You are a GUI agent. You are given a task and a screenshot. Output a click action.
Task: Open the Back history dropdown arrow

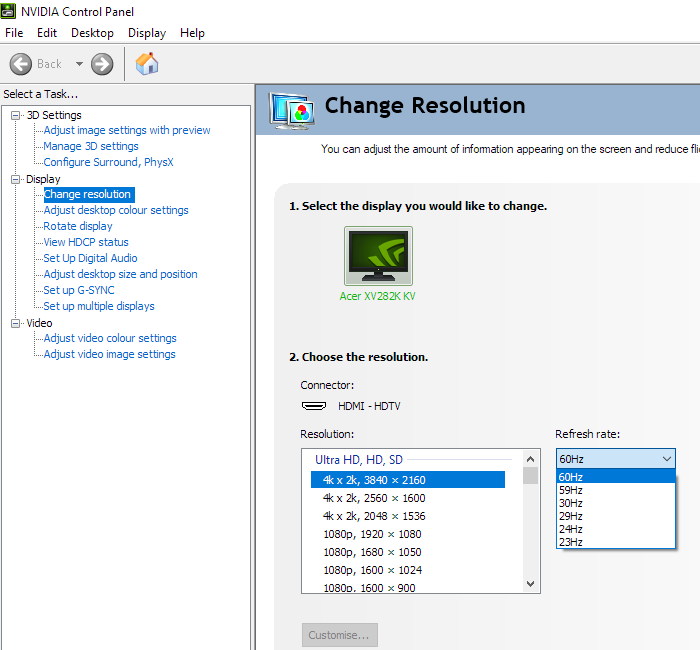pyautogui.click(x=79, y=64)
